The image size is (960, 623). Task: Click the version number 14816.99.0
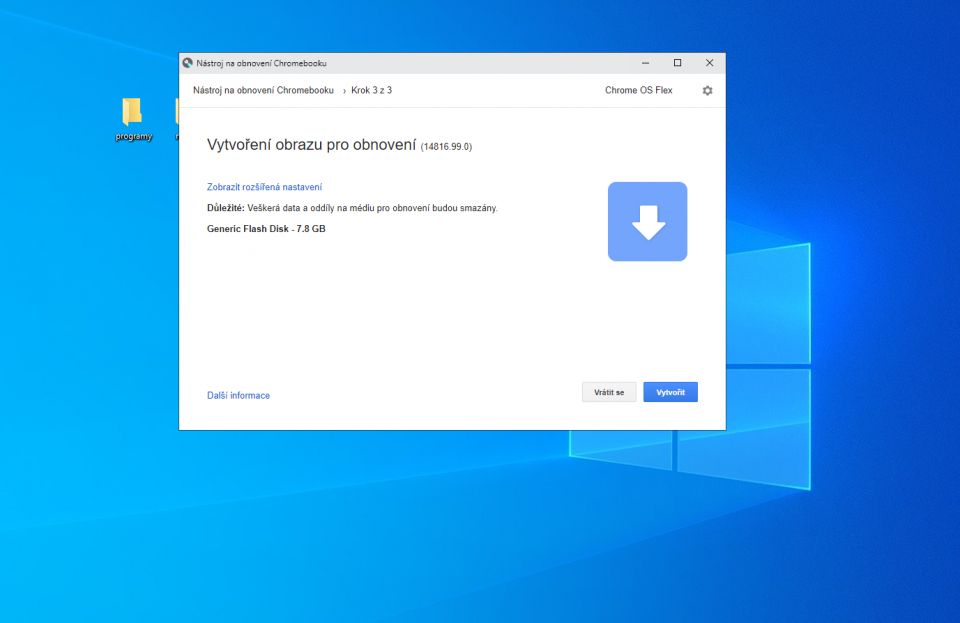click(x=446, y=147)
